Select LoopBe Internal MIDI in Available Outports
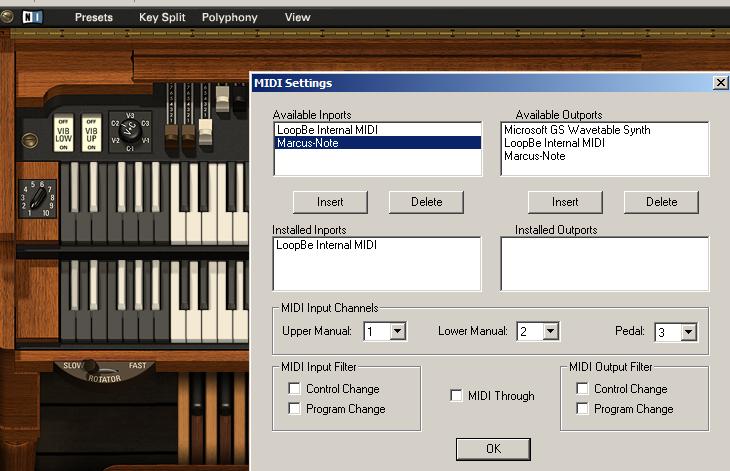The image size is (730, 471). click(x=605, y=143)
